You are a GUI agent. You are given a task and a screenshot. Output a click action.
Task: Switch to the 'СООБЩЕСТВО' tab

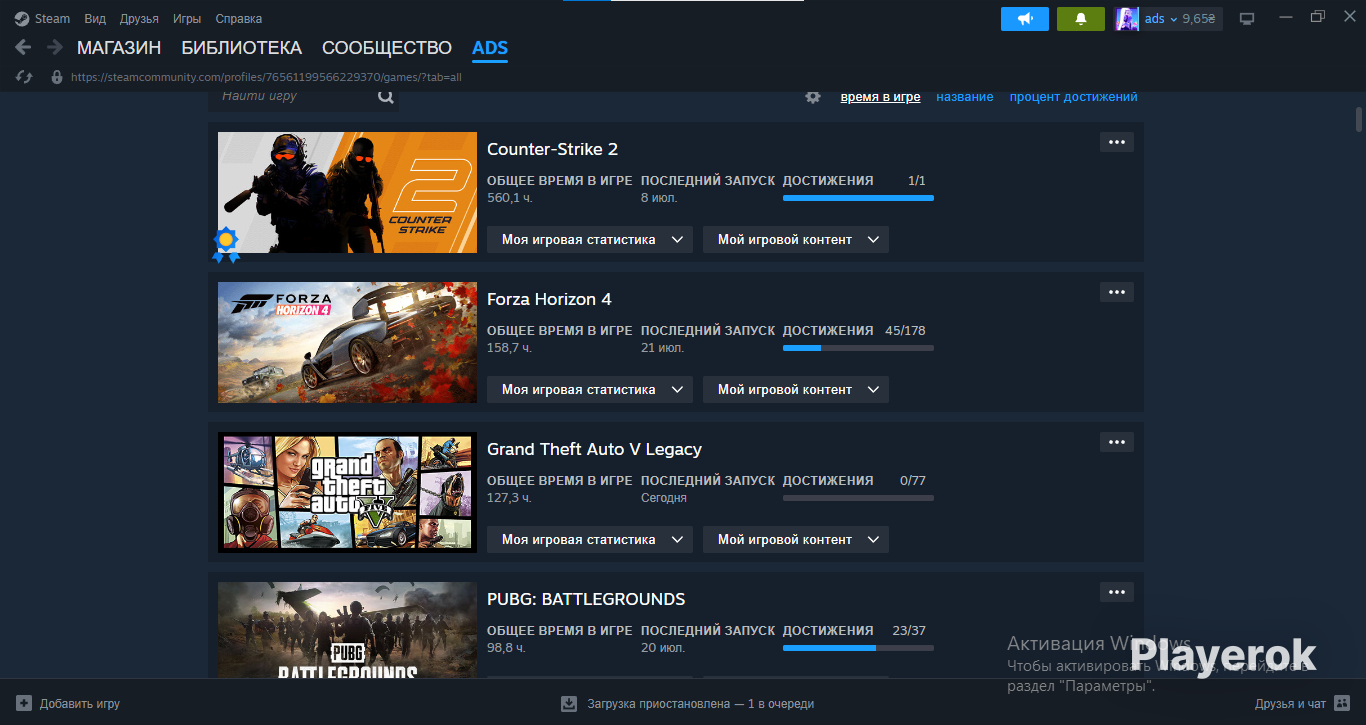(x=387, y=48)
